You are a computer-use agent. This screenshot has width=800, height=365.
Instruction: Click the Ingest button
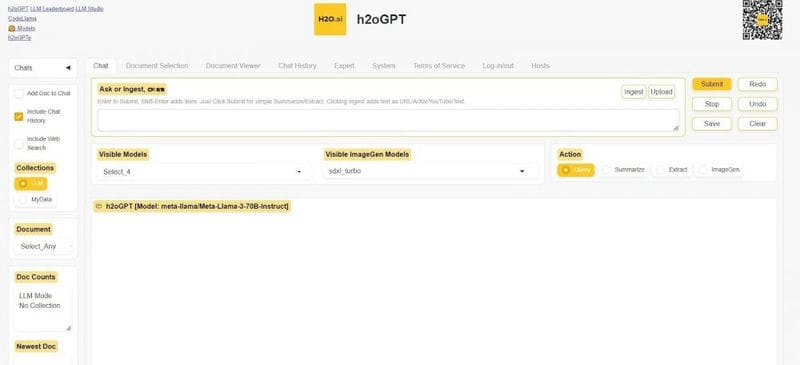634,92
